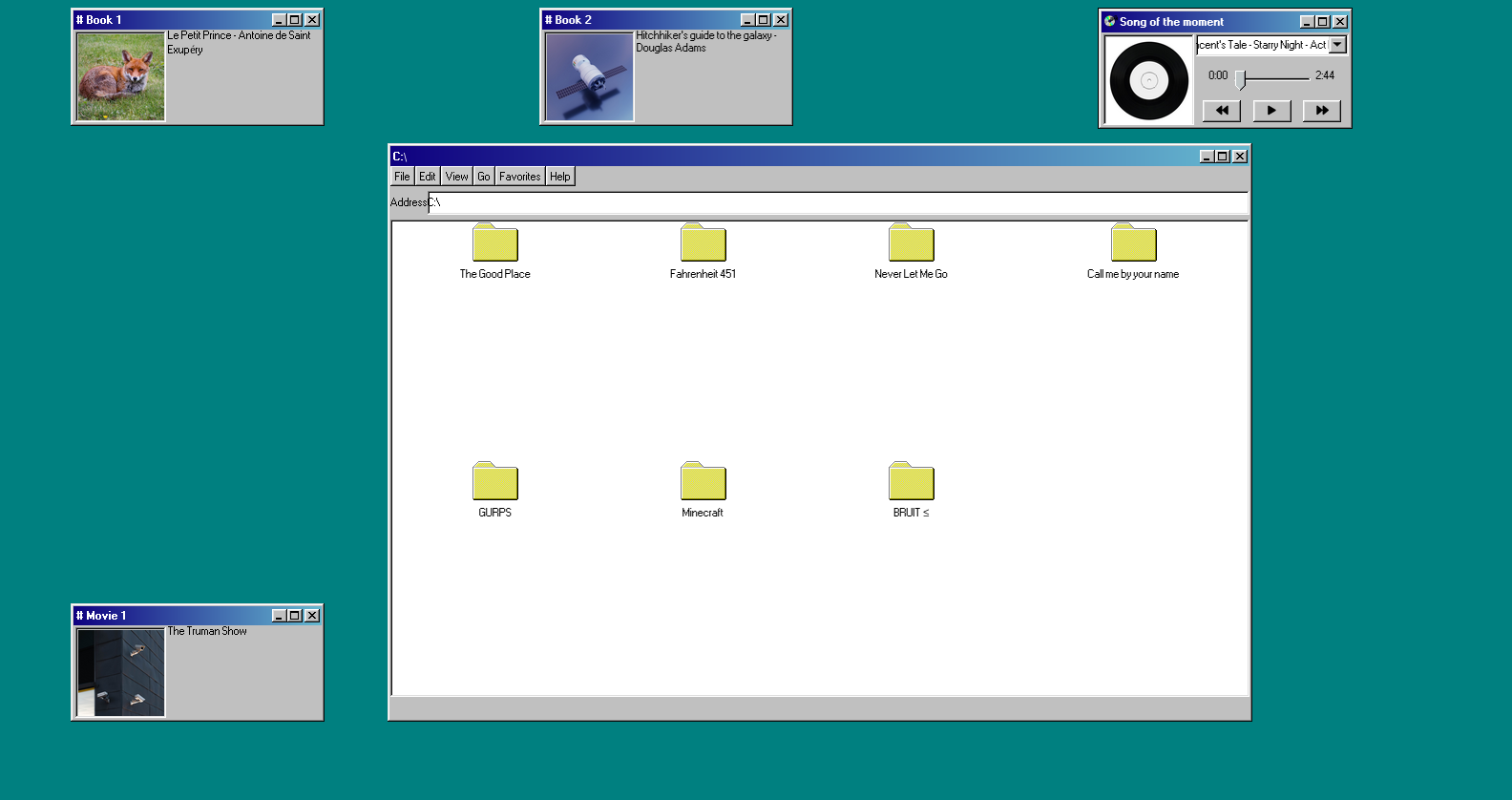This screenshot has height=800, width=1512.
Task: Open the Never Let Me Go folder
Action: pyautogui.click(x=911, y=243)
